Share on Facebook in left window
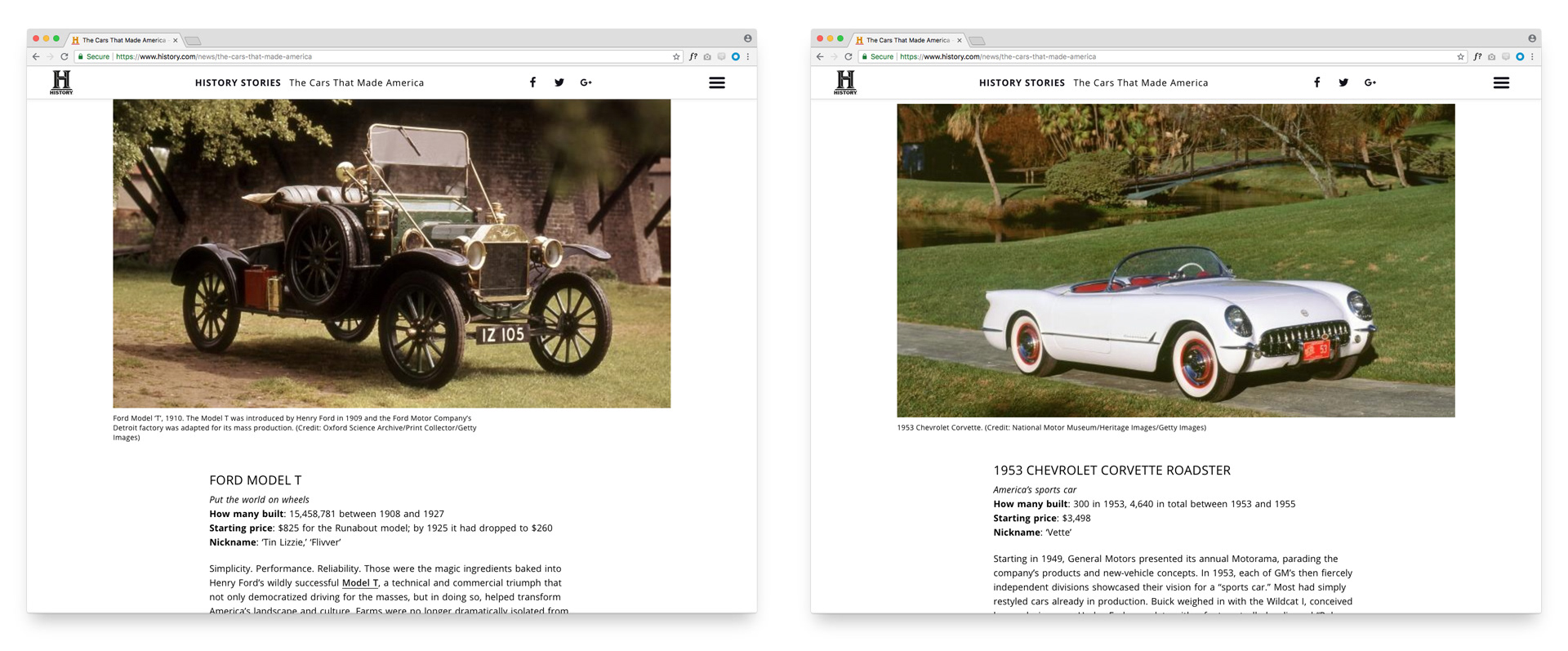Screen dimensions: 1568x651 coord(532,82)
